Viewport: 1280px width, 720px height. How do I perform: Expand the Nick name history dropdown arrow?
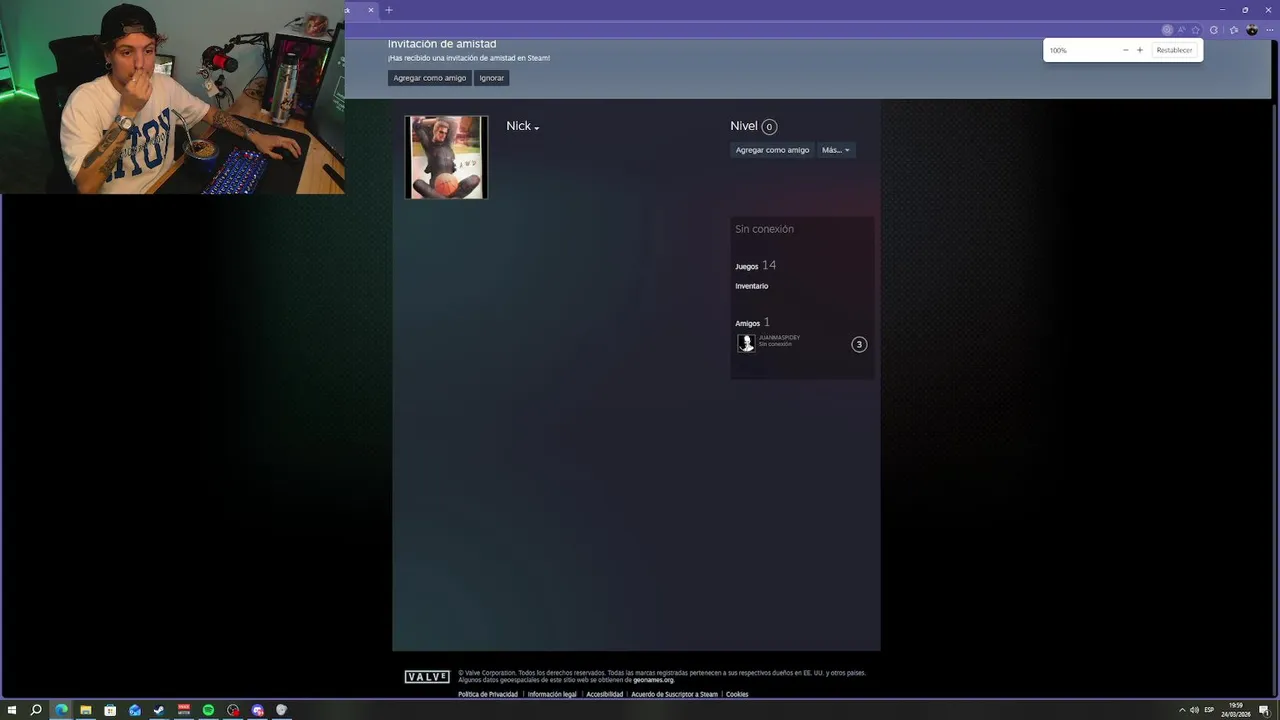point(537,128)
